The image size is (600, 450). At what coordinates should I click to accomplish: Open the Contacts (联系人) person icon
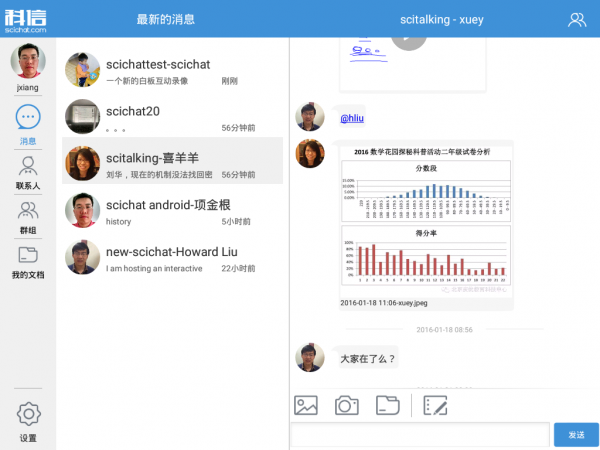tap(28, 166)
